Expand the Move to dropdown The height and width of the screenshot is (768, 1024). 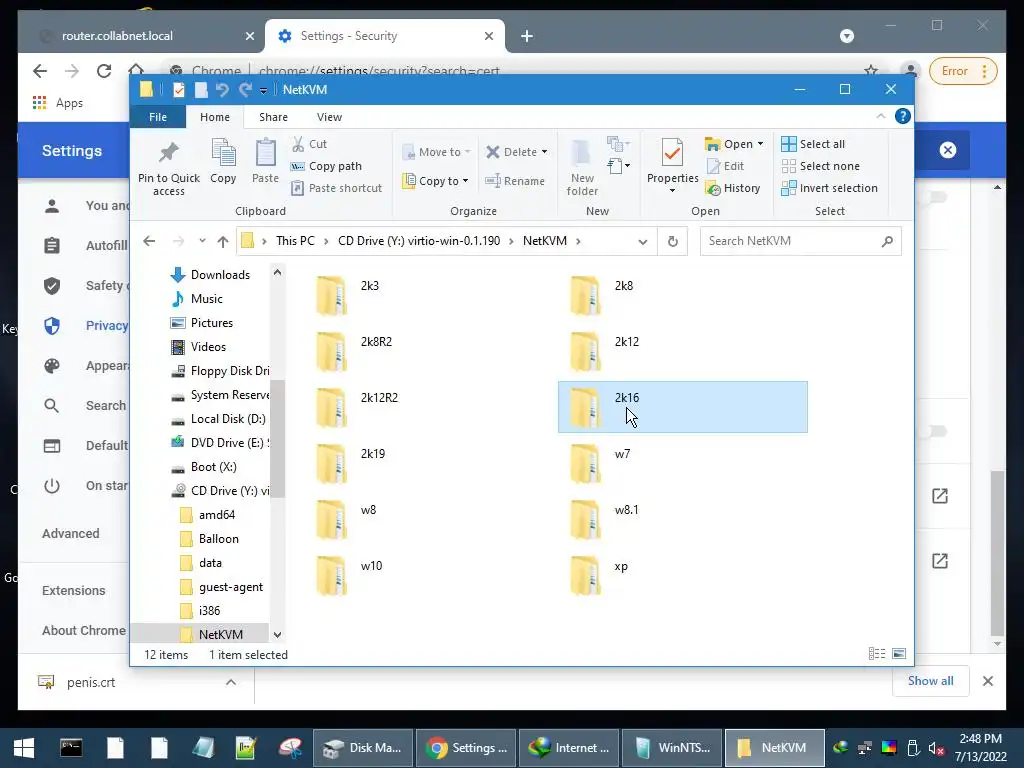coord(468,152)
